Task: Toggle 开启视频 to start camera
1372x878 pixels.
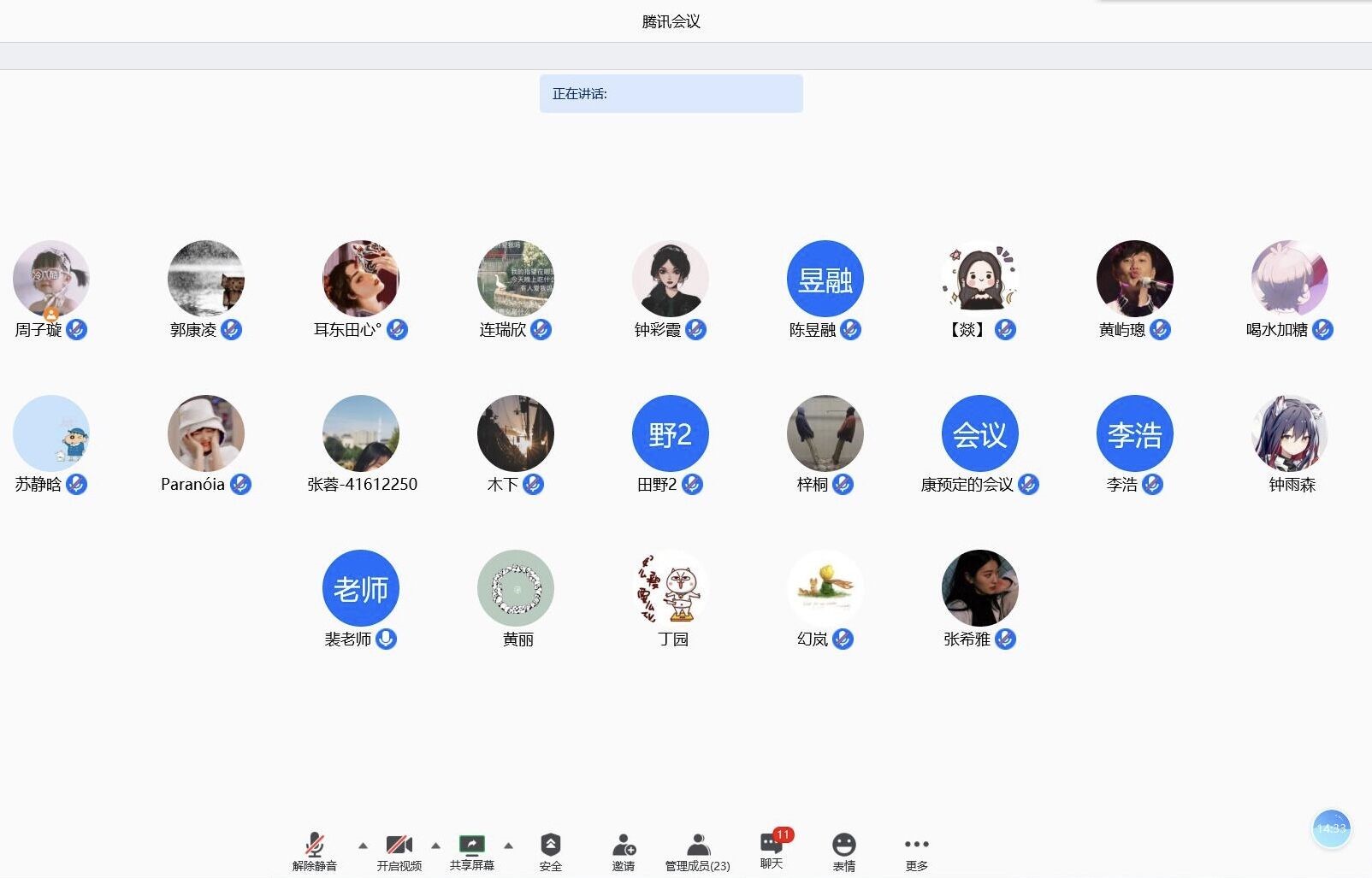Action: [x=399, y=846]
